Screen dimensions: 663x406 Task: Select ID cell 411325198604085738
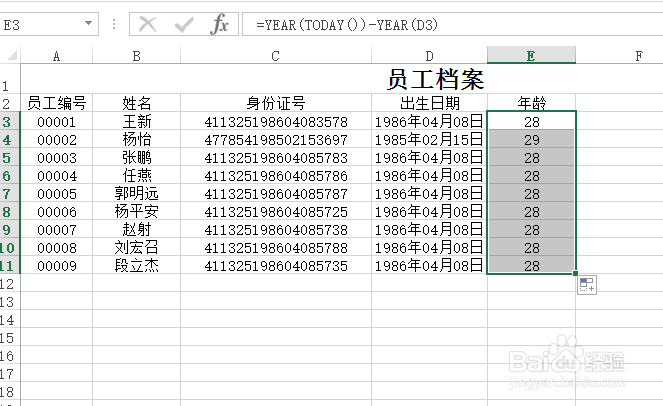pyautogui.click(x=276, y=230)
